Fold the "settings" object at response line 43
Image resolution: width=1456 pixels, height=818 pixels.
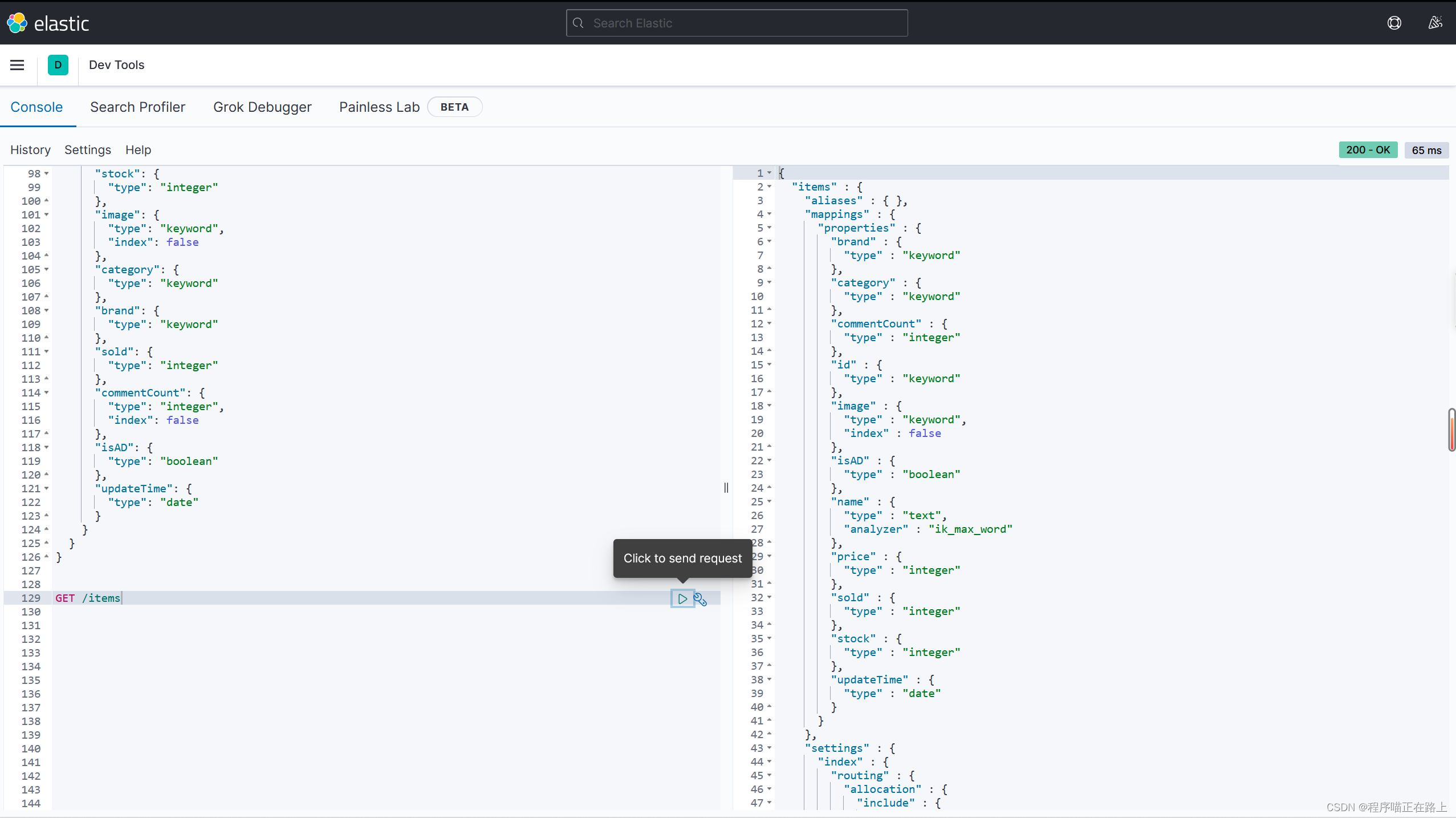pyautogui.click(x=770, y=748)
